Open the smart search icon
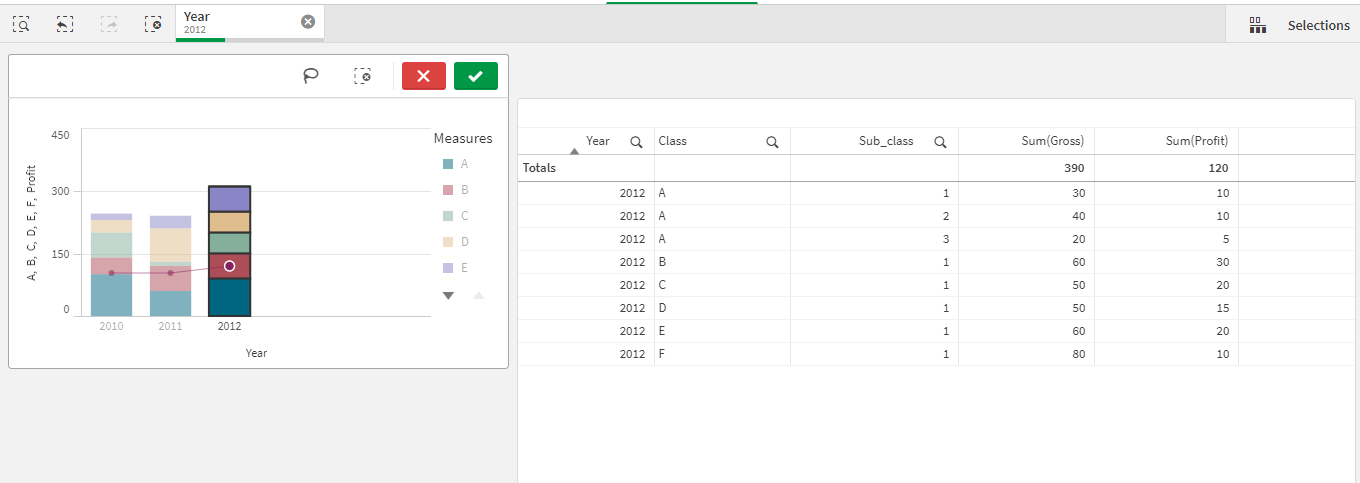 [x=21, y=24]
